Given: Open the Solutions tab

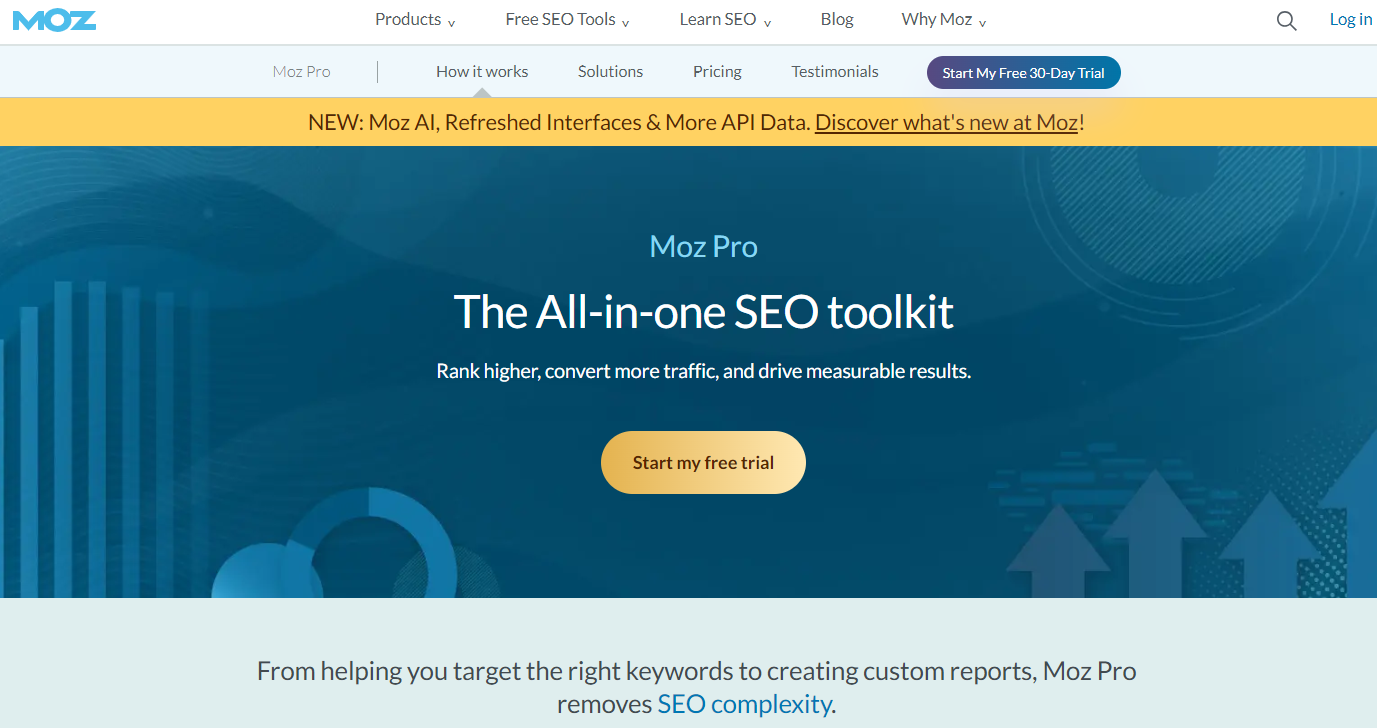Looking at the screenshot, I should point(610,72).
